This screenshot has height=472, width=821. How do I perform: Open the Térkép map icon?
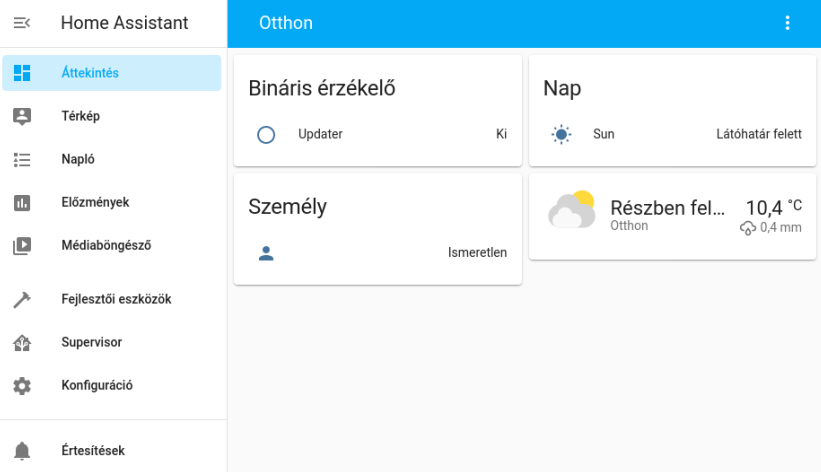point(22,116)
